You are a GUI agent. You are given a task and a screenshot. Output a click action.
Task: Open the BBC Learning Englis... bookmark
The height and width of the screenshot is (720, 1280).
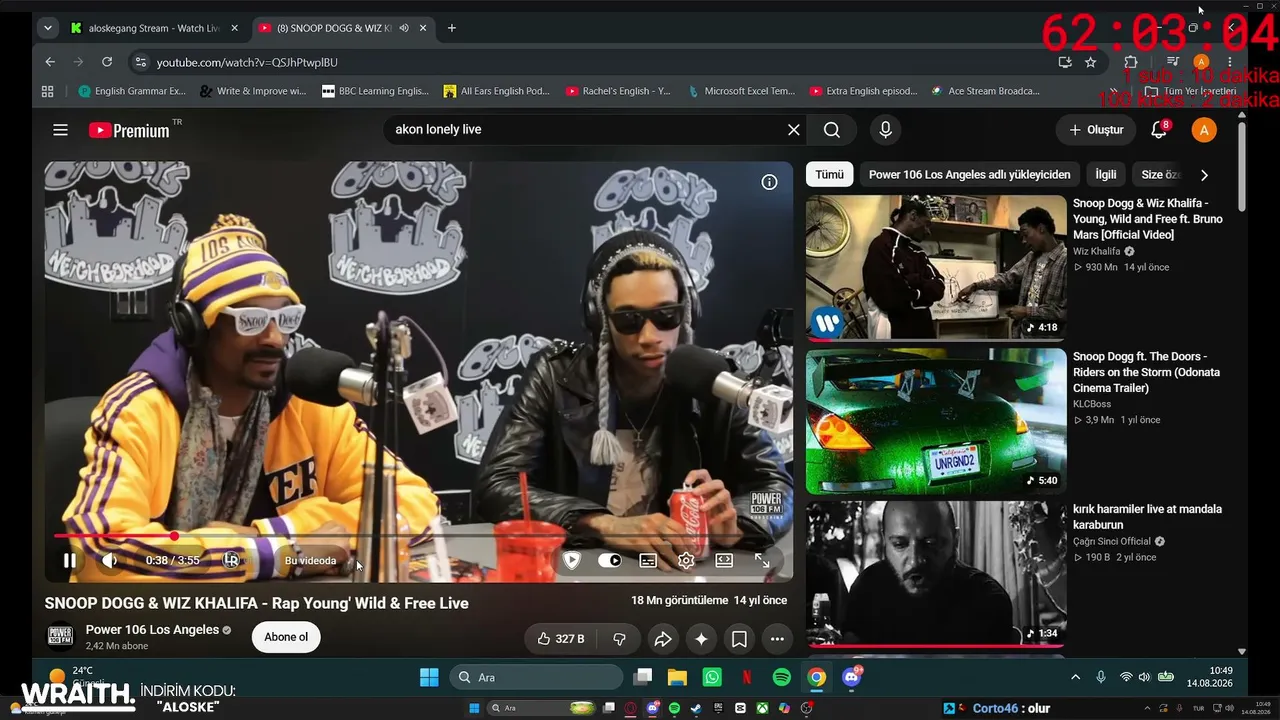(375, 91)
